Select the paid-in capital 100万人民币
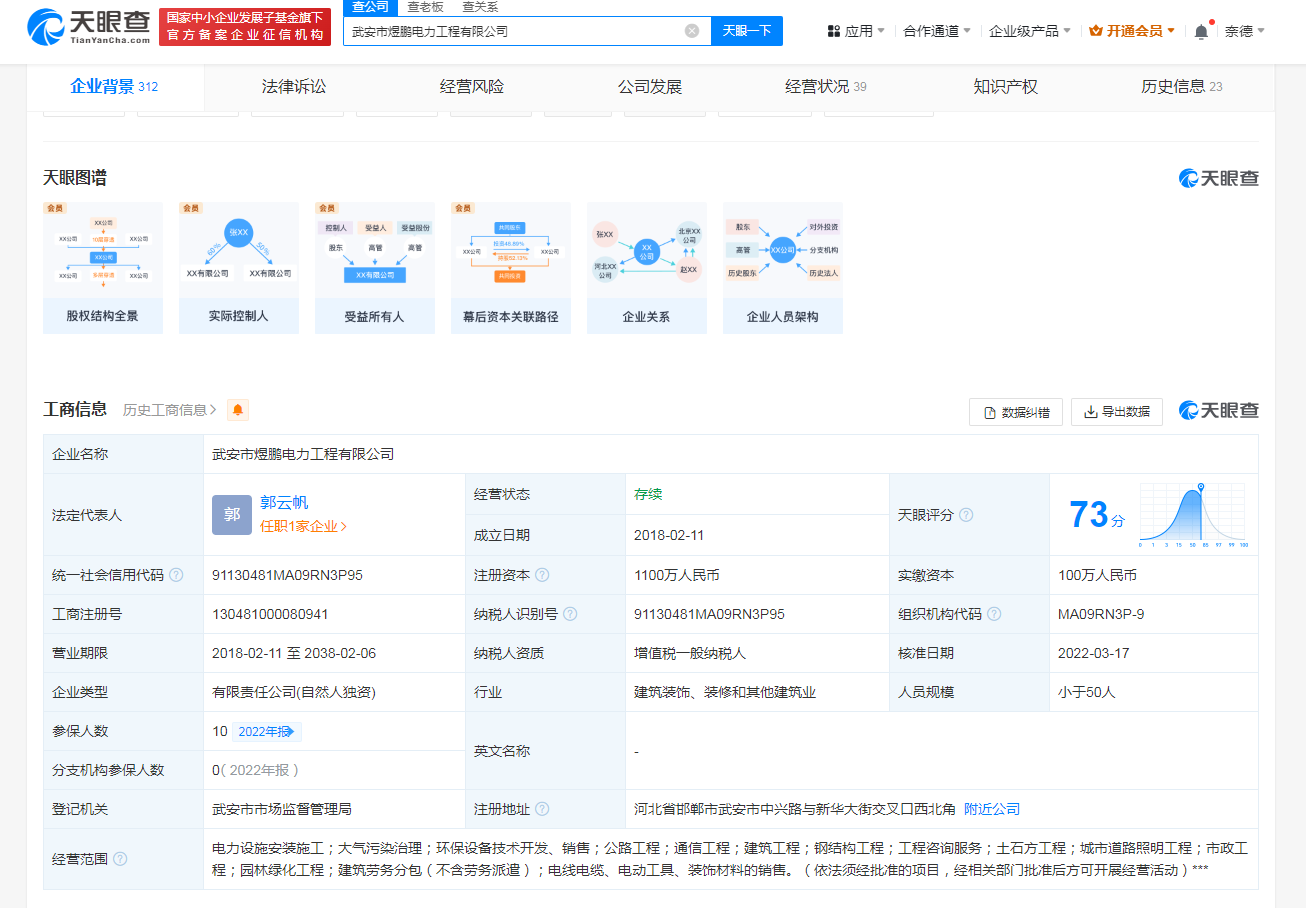 pos(1097,575)
